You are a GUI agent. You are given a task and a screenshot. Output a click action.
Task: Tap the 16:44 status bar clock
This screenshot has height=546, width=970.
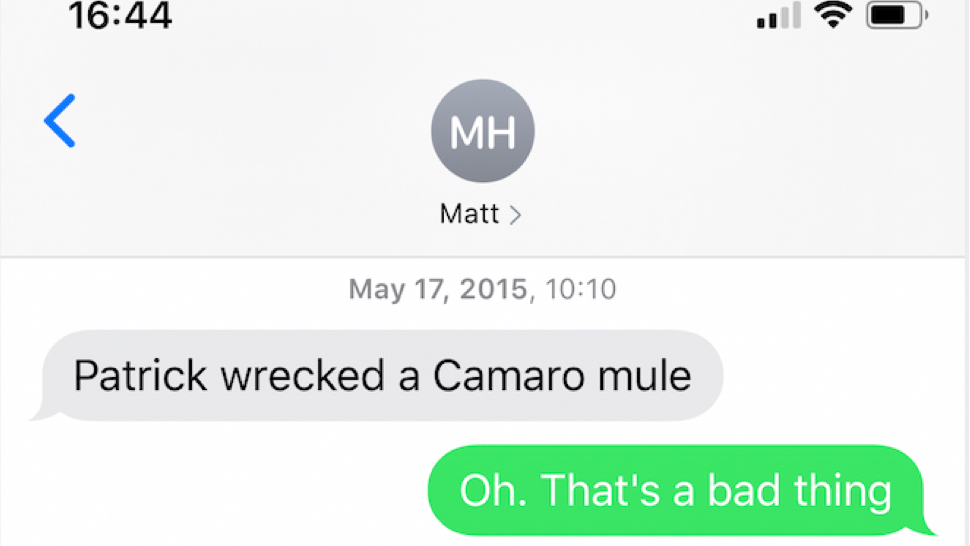click(120, 15)
